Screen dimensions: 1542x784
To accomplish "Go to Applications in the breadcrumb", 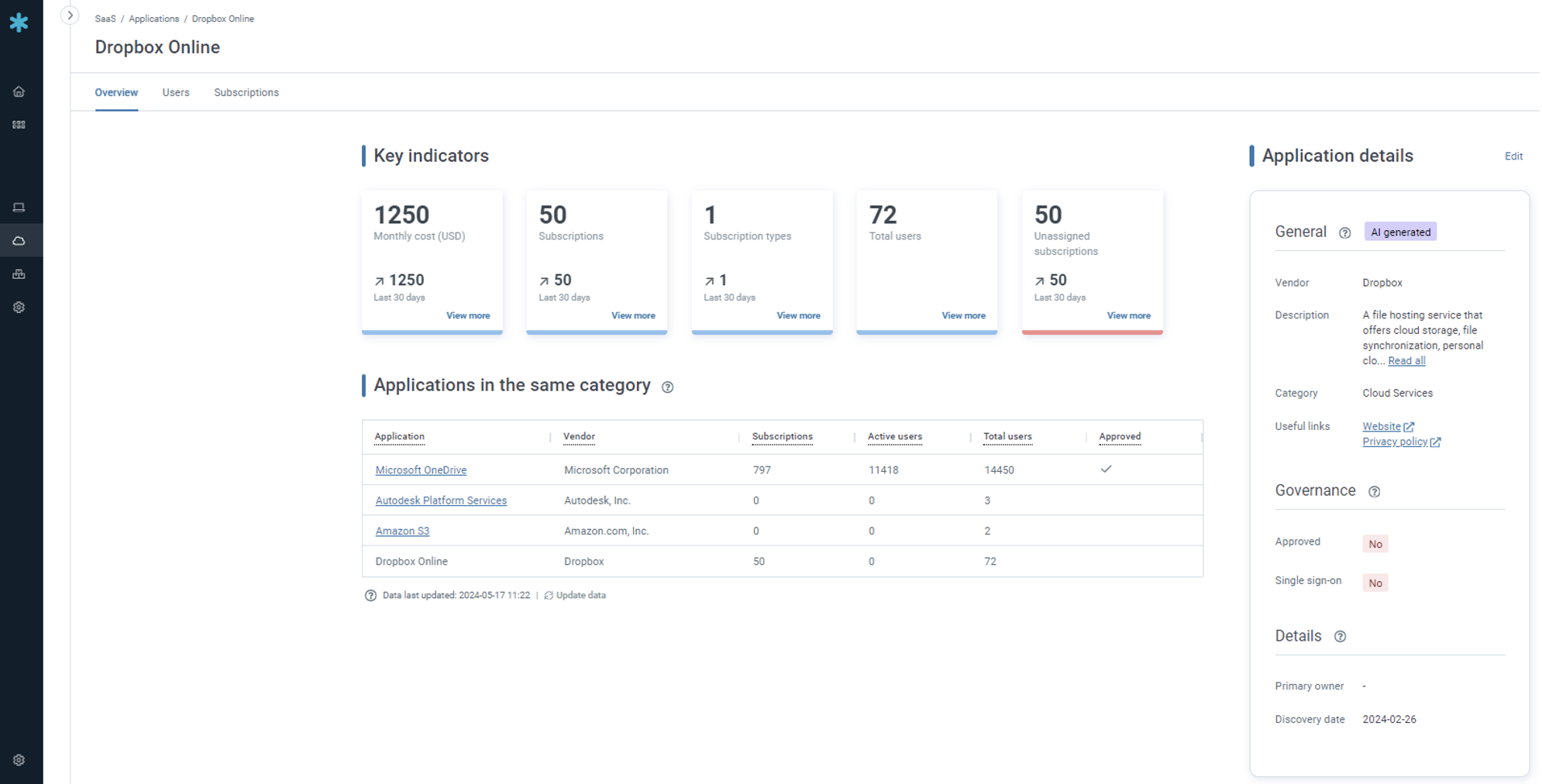I will 153,19.
